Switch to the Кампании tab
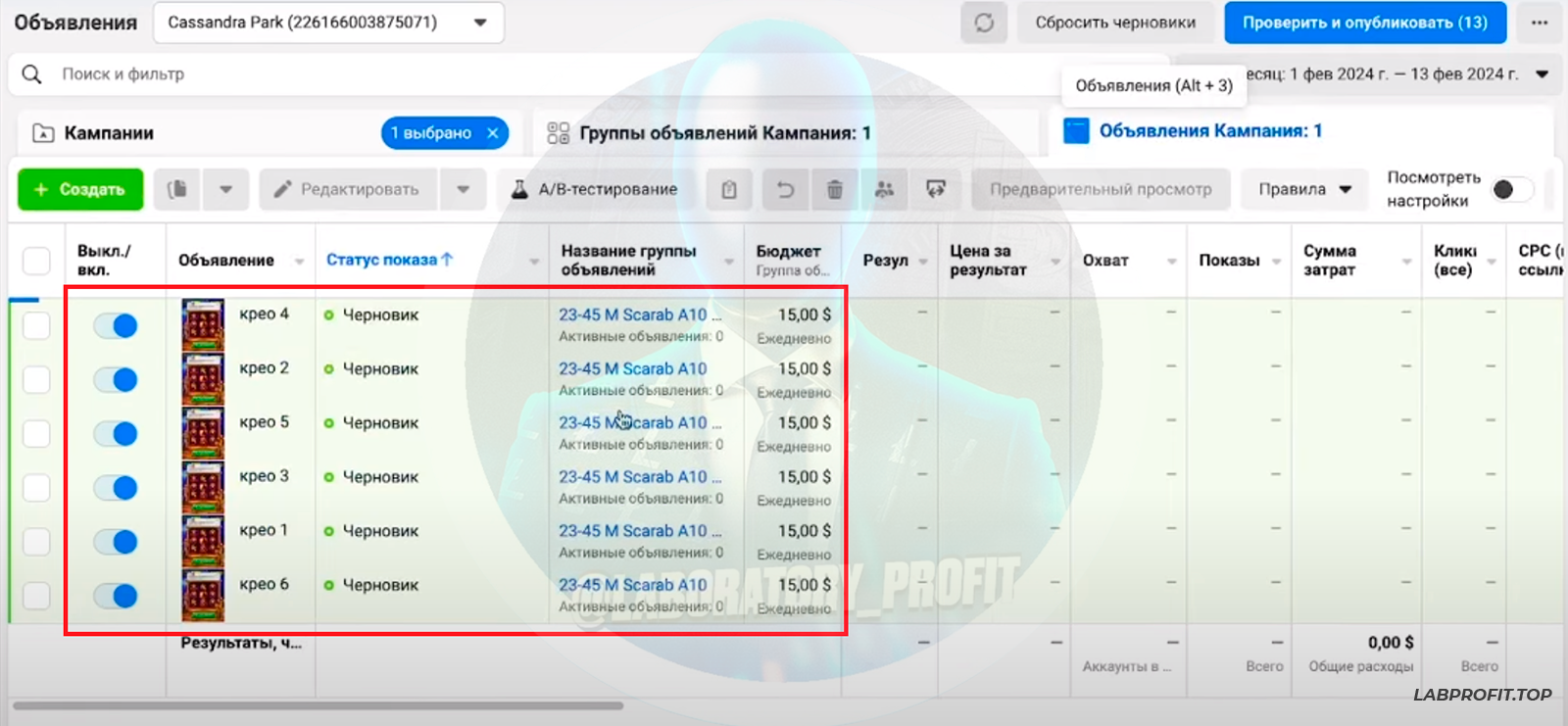Screen dimensions: 1568x726 (x=108, y=133)
